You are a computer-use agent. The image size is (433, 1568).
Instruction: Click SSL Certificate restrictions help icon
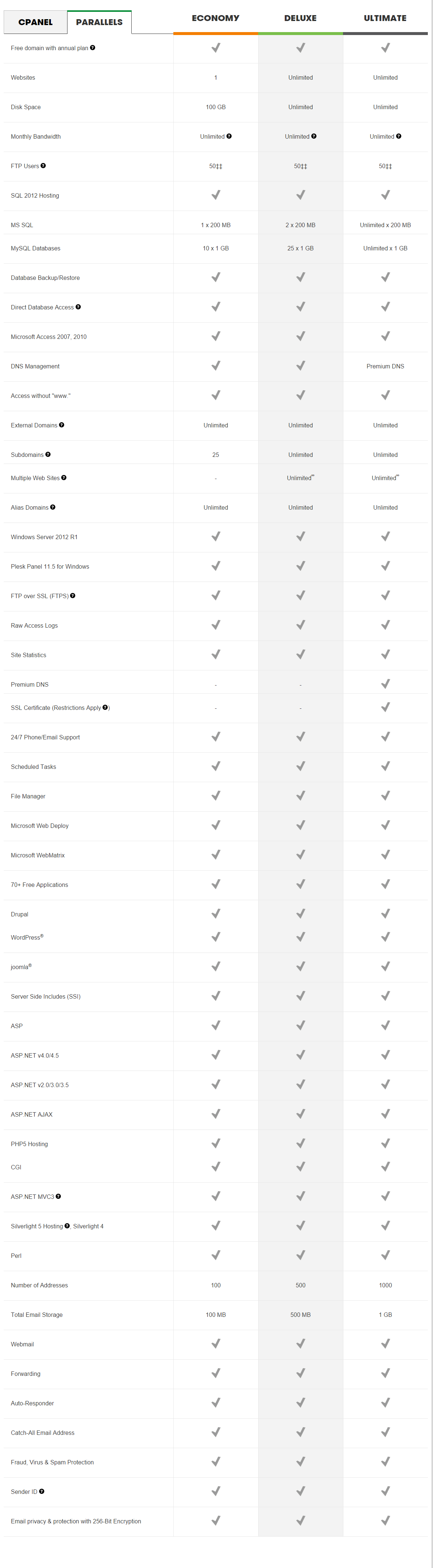click(105, 707)
